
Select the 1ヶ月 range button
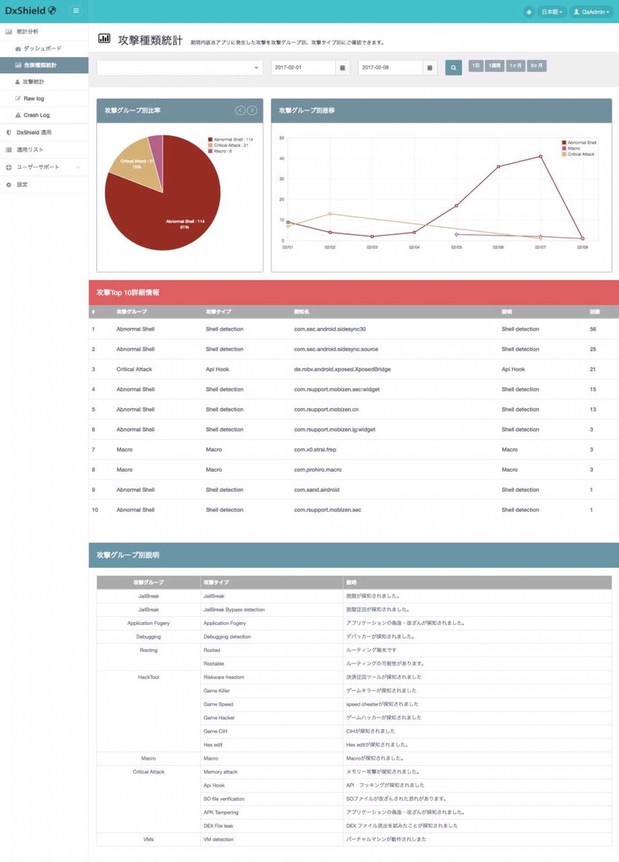(515, 65)
